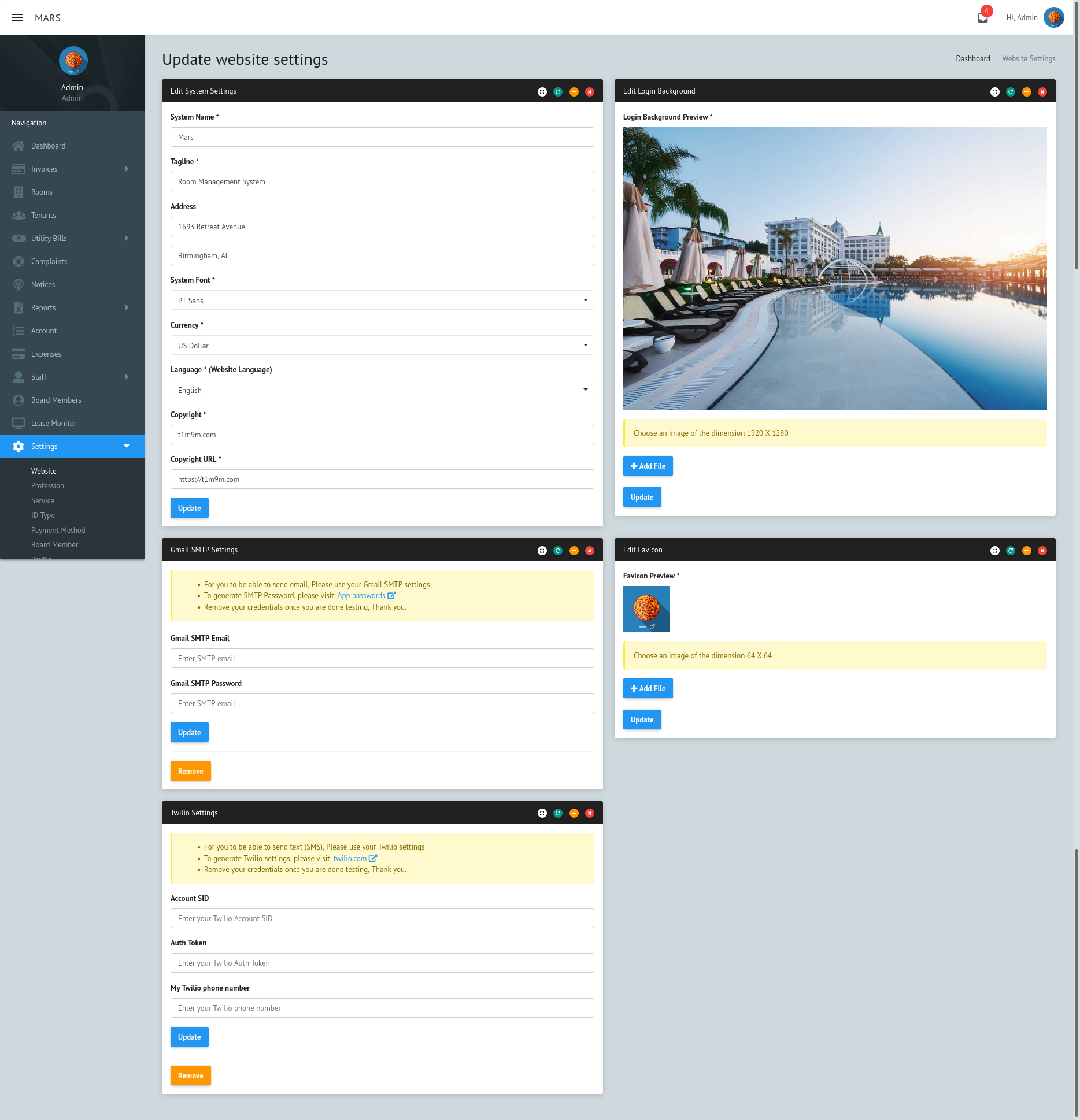Refresh the Edit Login Background panel
The image size is (1080, 1120).
(1010, 91)
